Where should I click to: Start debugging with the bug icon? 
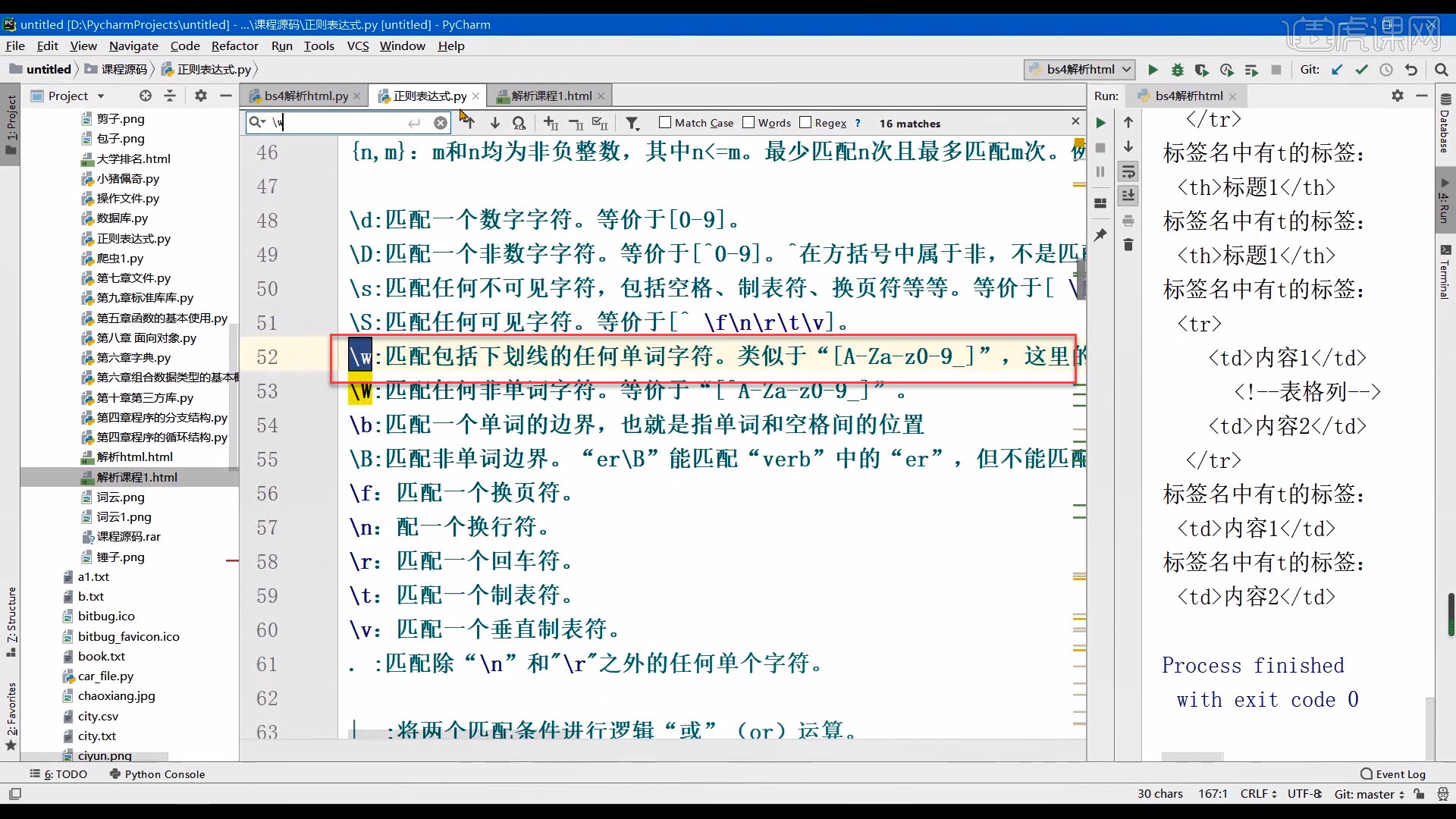click(x=1177, y=70)
